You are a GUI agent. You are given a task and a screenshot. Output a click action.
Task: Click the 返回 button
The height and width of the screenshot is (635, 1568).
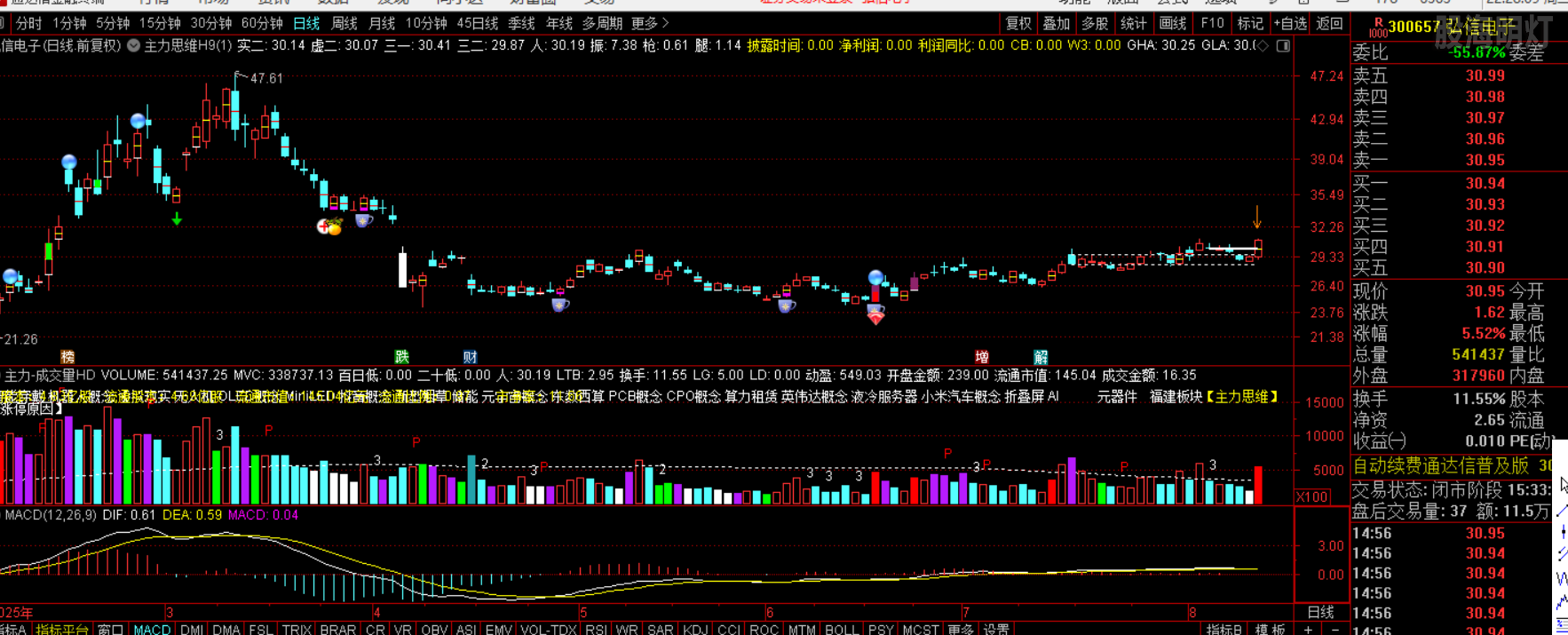click(x=1329, y=24)
